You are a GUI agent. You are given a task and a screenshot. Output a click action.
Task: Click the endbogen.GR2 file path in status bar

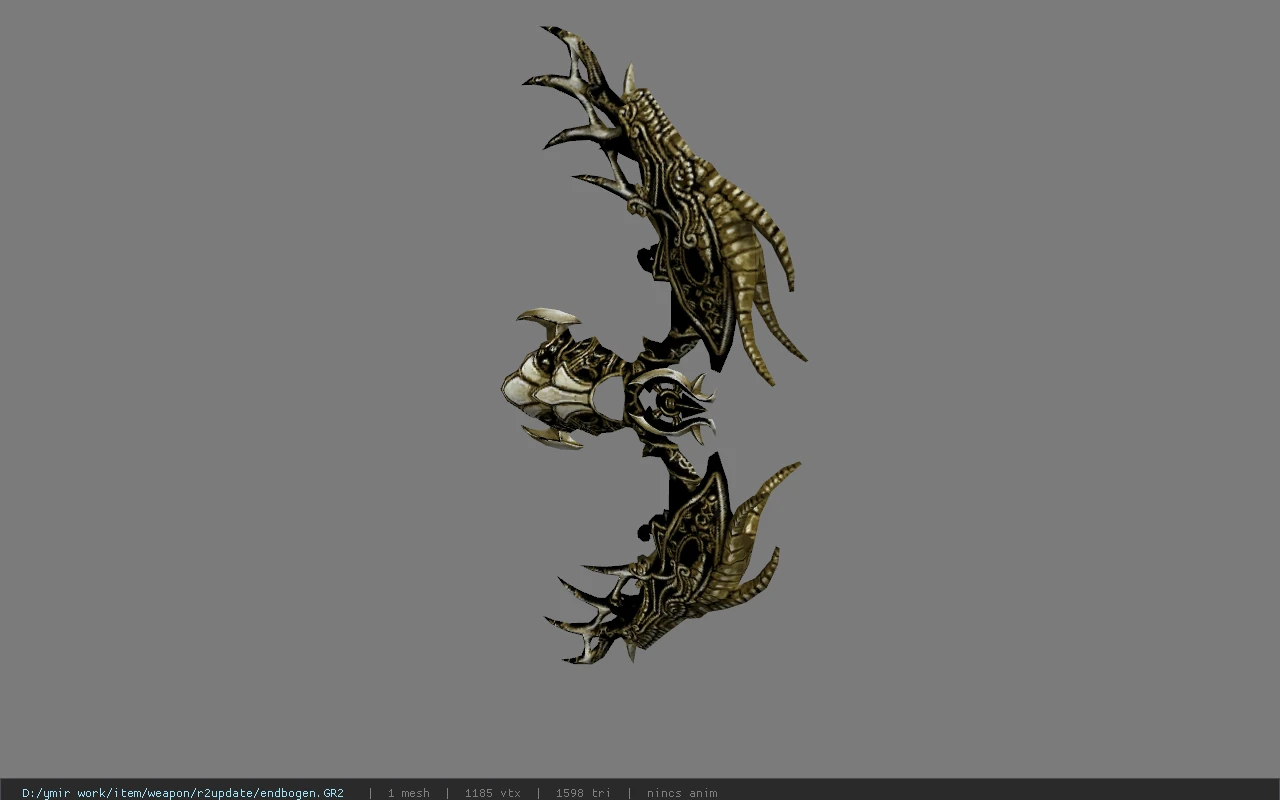(x=183, y=793)
